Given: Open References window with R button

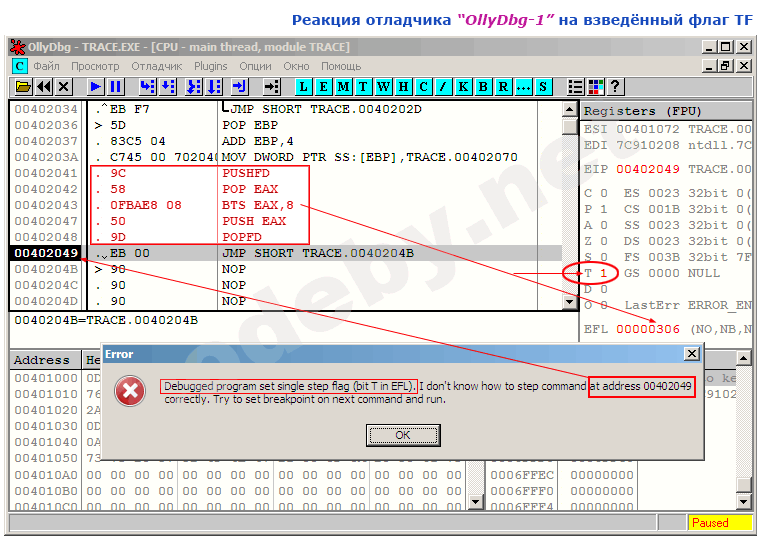Looking at the screenshot, I should point(503,87).
